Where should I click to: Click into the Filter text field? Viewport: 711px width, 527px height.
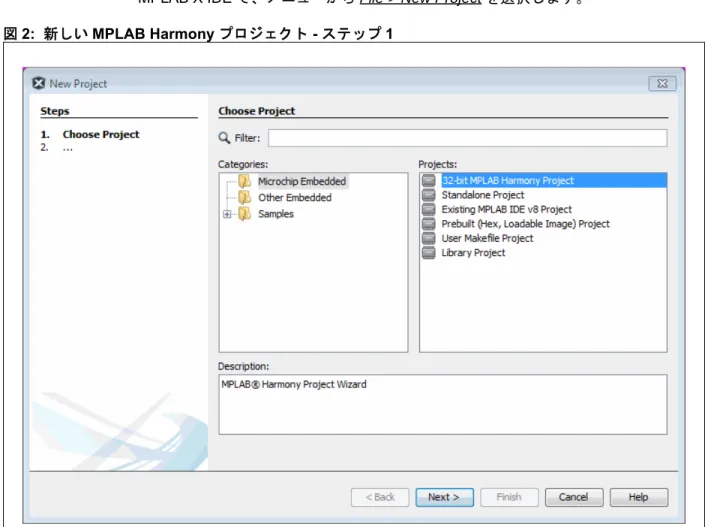click(x=468, y=138)
